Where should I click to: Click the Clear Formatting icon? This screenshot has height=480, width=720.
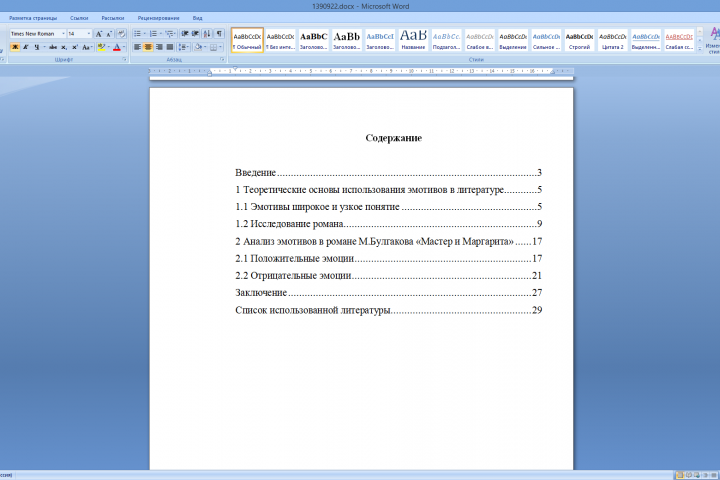[x=121, y=34]
